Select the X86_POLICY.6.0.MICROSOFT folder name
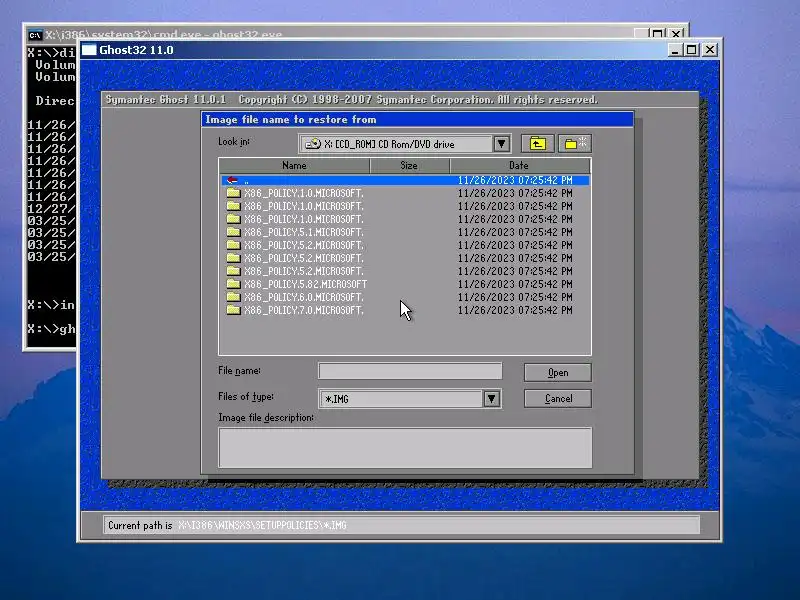 [304, 297]
